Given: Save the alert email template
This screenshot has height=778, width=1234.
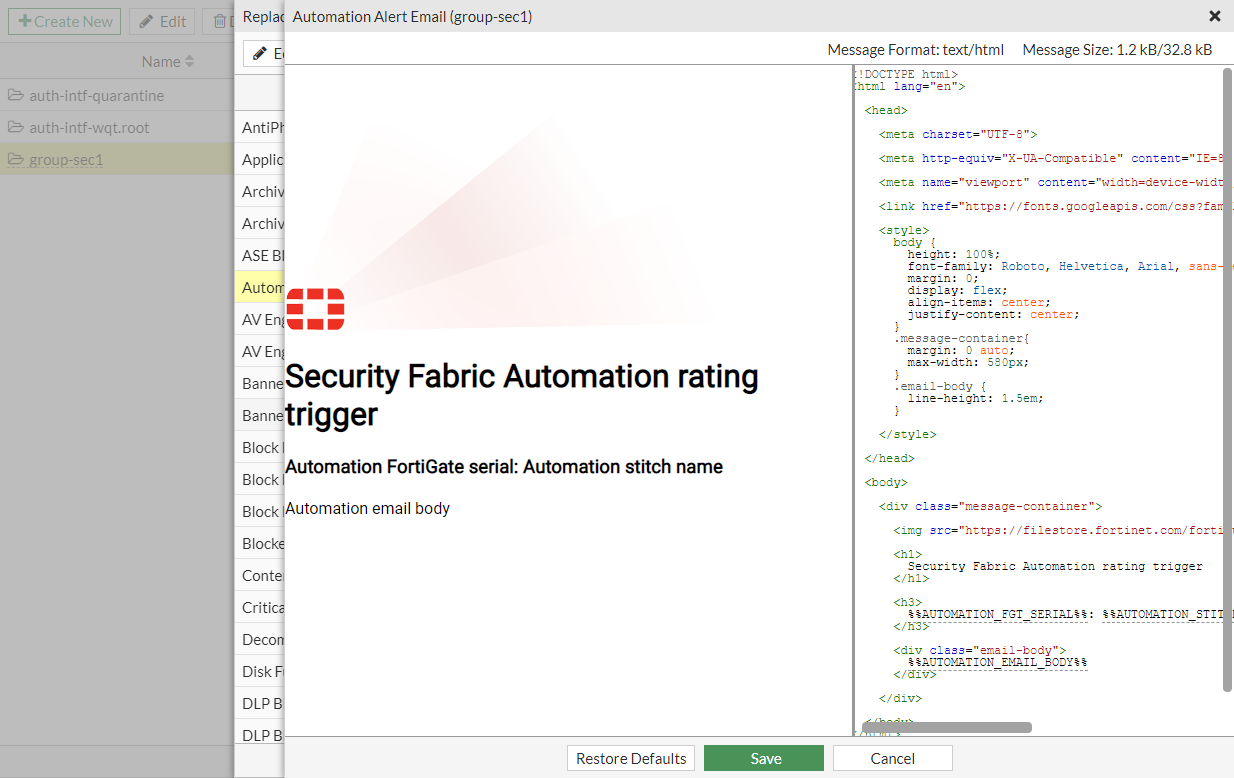Looking at the screenshot, I should pos(764,758).
